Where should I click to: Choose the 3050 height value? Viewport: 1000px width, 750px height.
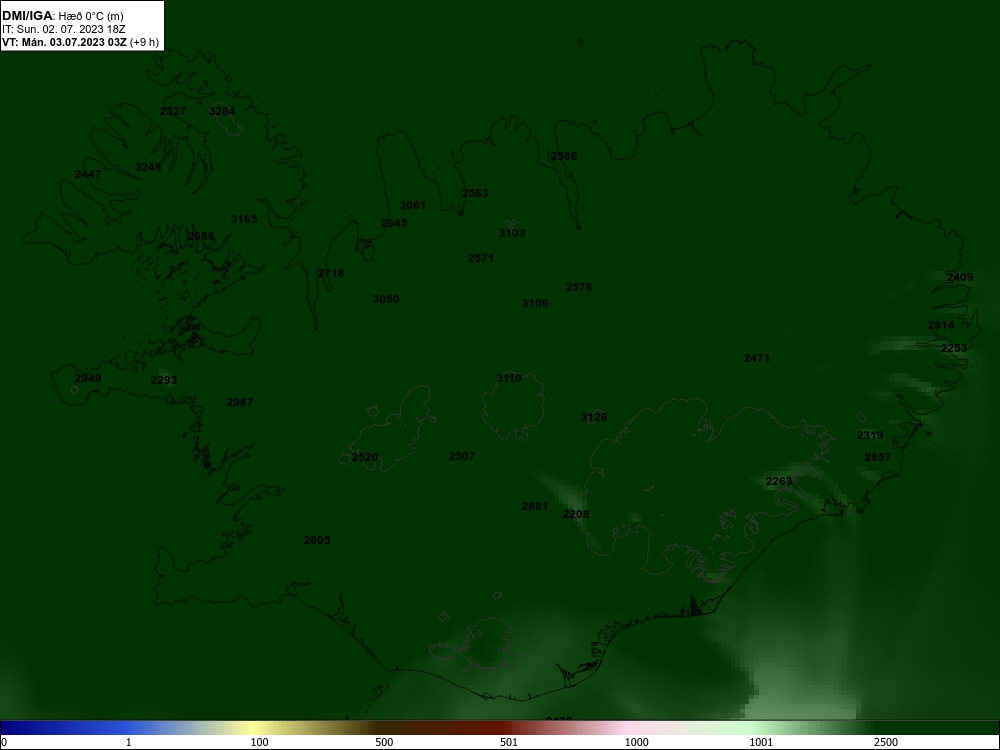386,299
